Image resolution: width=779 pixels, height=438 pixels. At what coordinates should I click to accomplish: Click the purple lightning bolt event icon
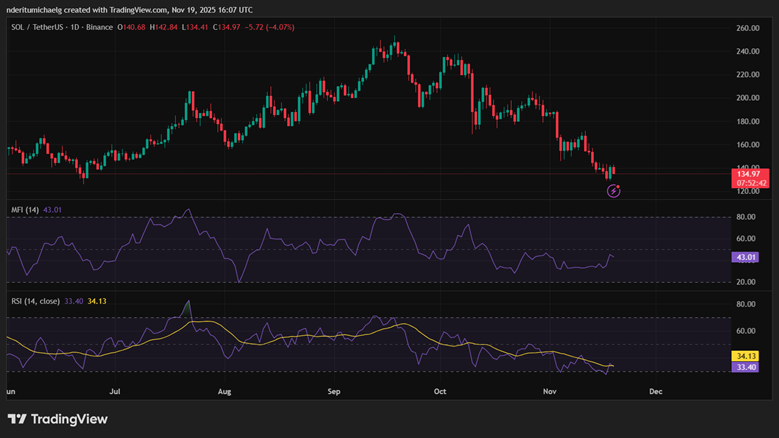(x=614, y=191)
